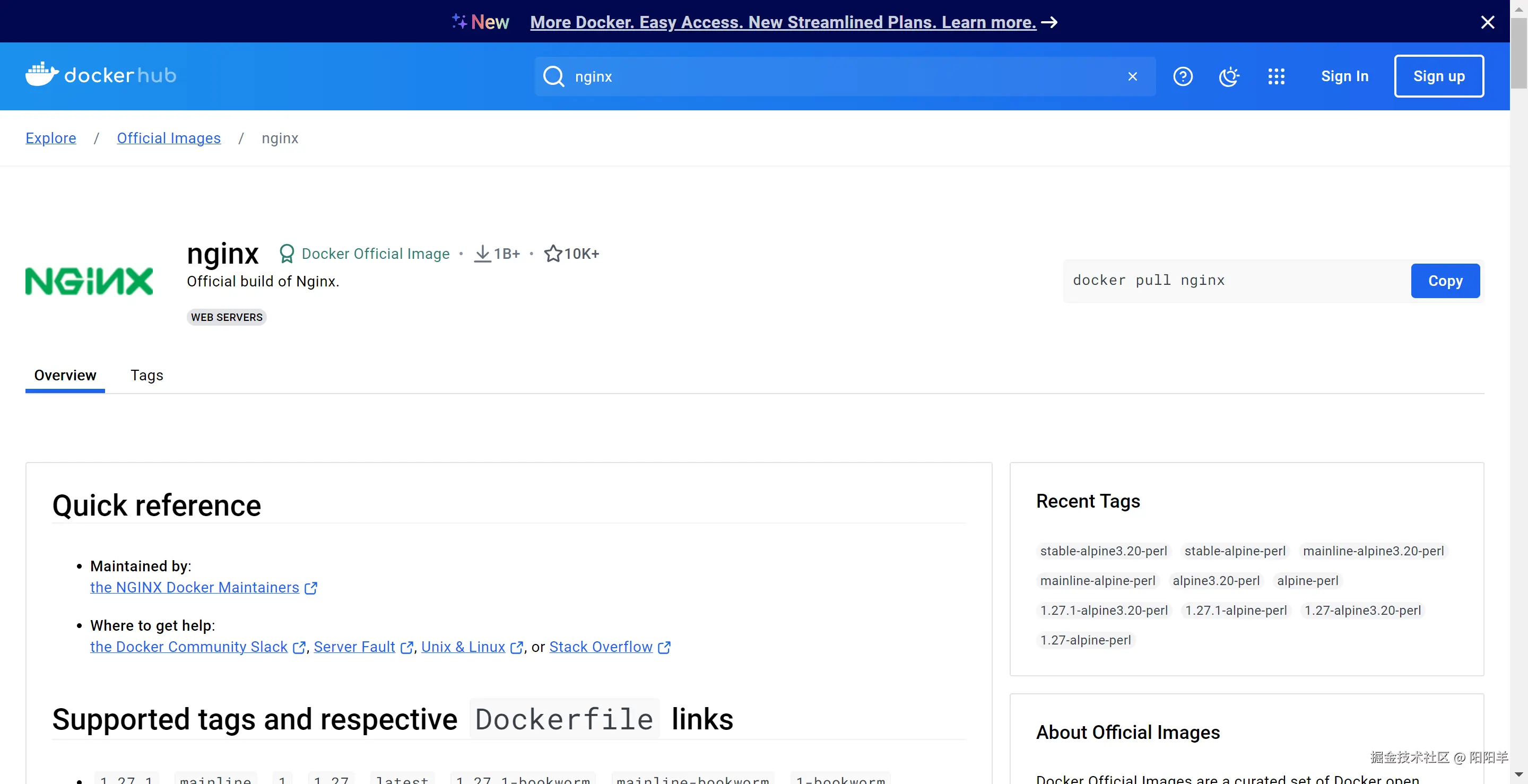The image size is (1528, 784).
Task: Copy the docker pull nginx command
Action: [1444, 281]
